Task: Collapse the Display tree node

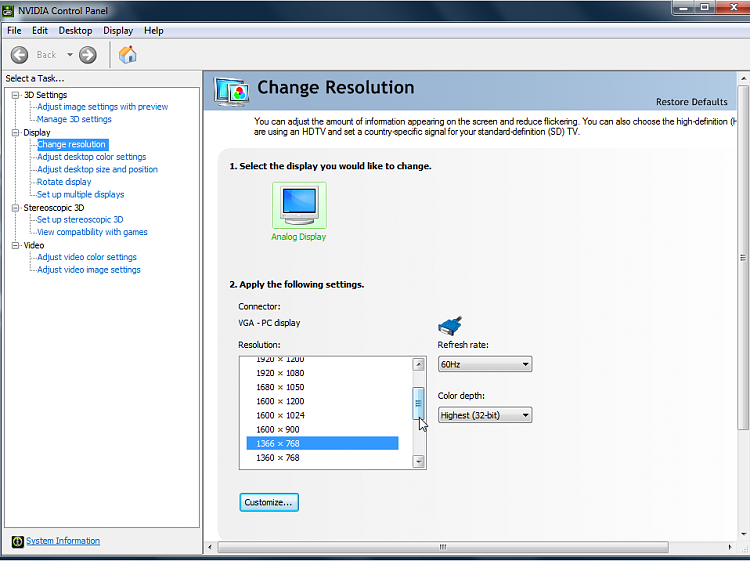Action: click(15, 132)
